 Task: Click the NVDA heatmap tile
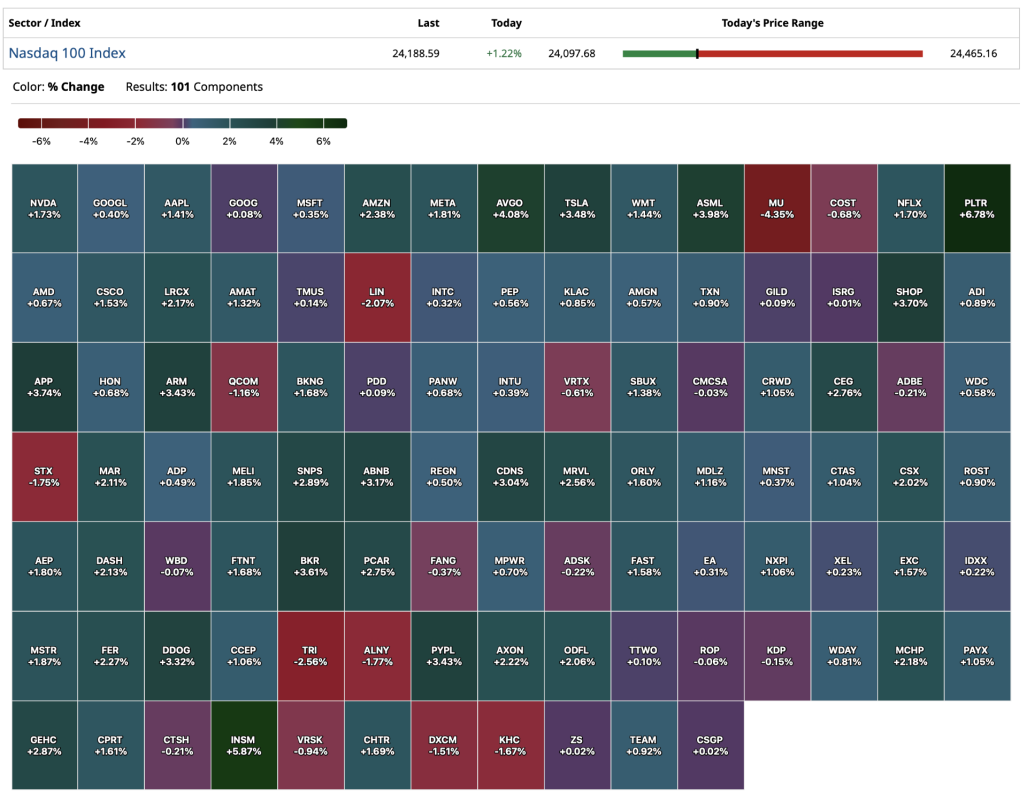pos(44,208)
